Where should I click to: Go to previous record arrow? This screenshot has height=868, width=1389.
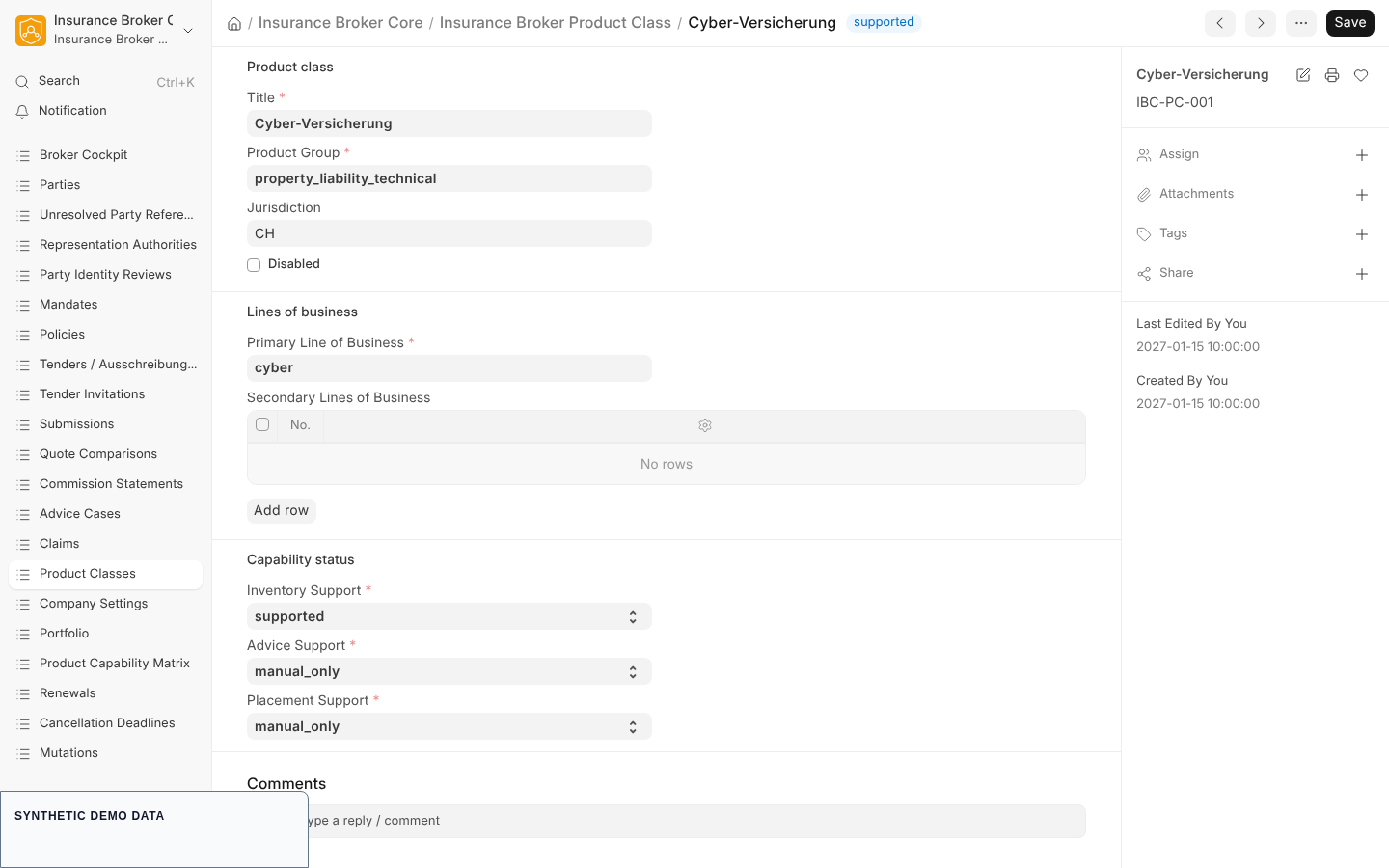point(1220,23)
